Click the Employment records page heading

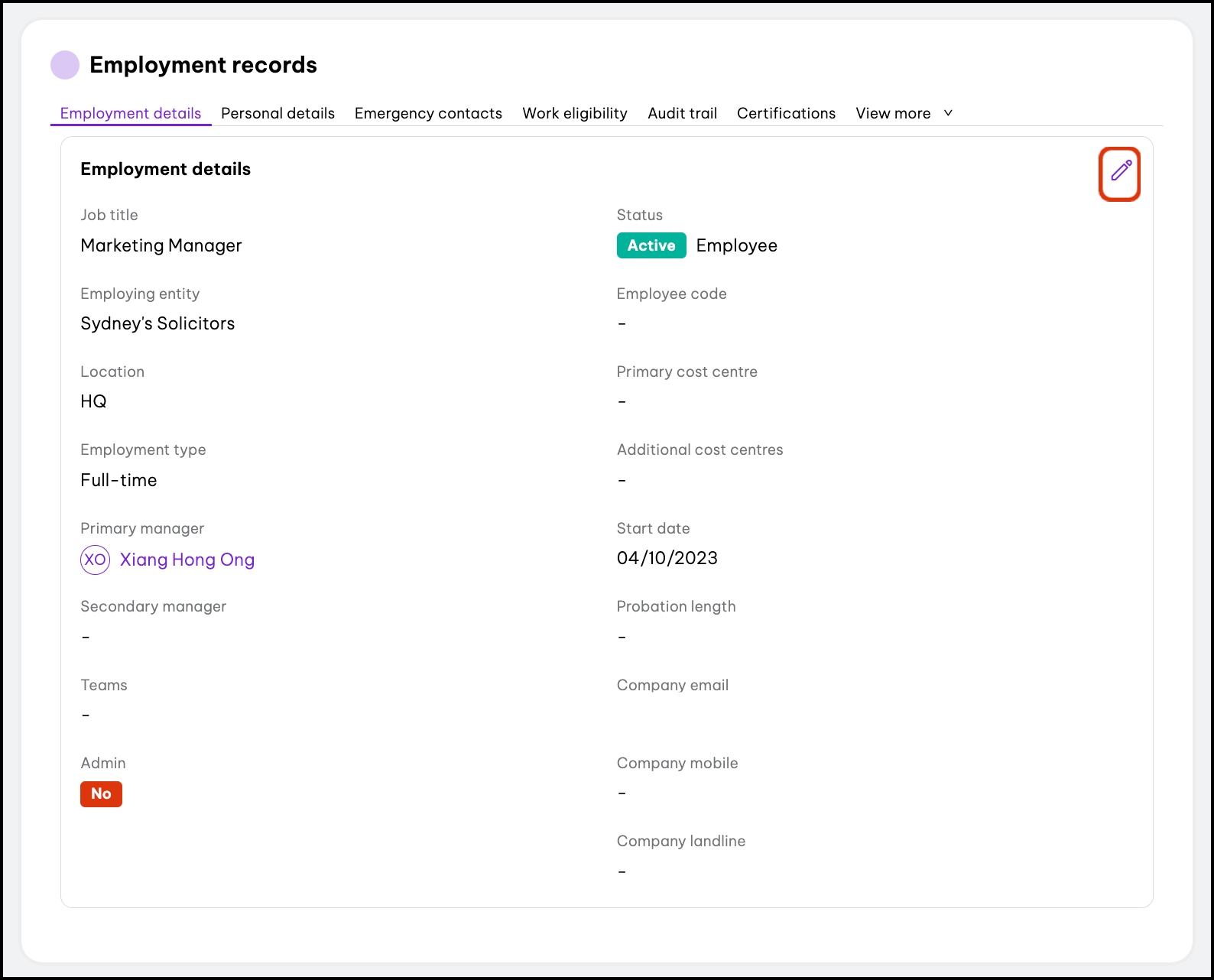pos(203,65)
